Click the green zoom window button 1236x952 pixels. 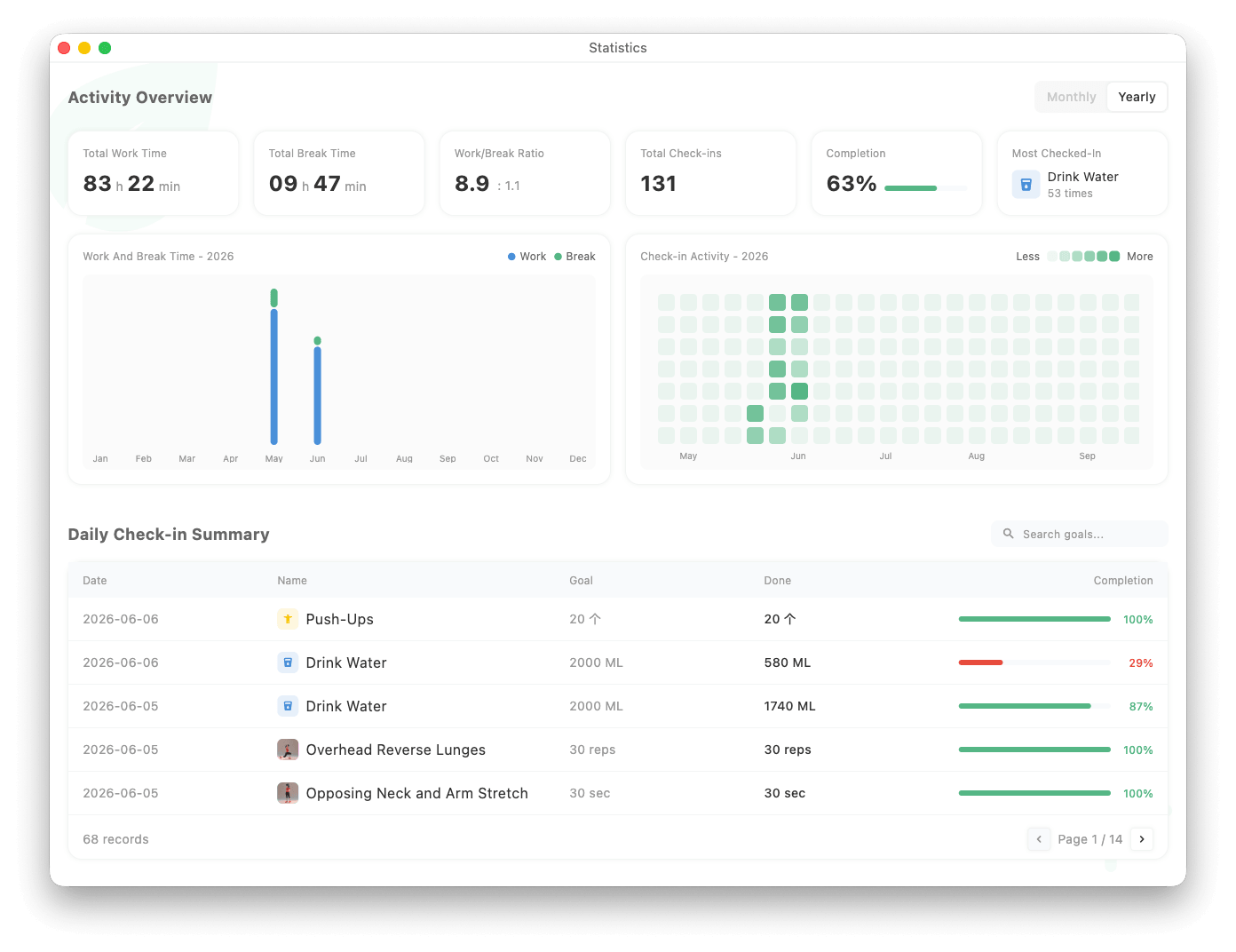105,48
